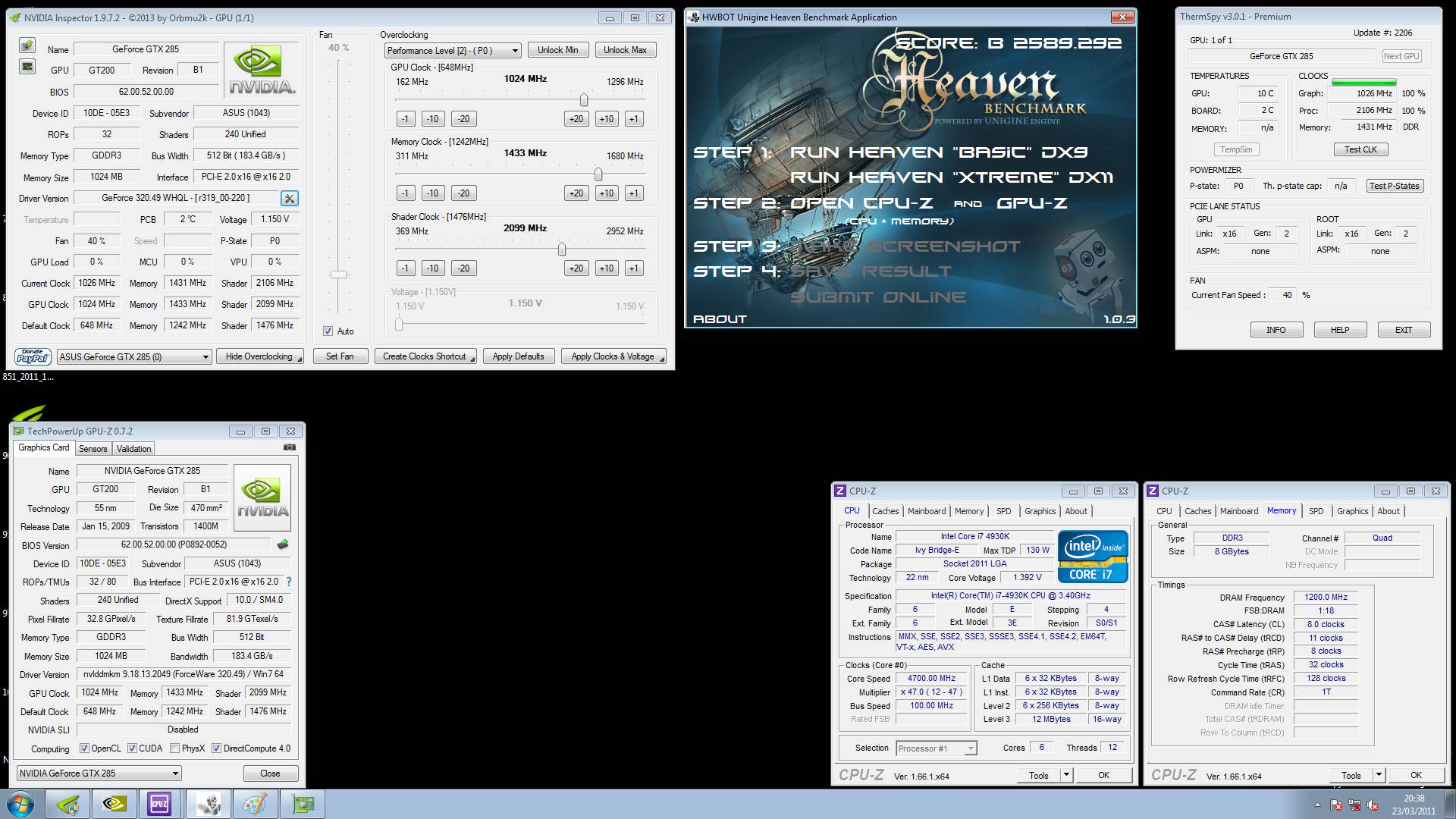The width and height of the screenshot is (1456, 819).
Task: Click Test P-States in ThermSpy
Action: (1395, 186)
